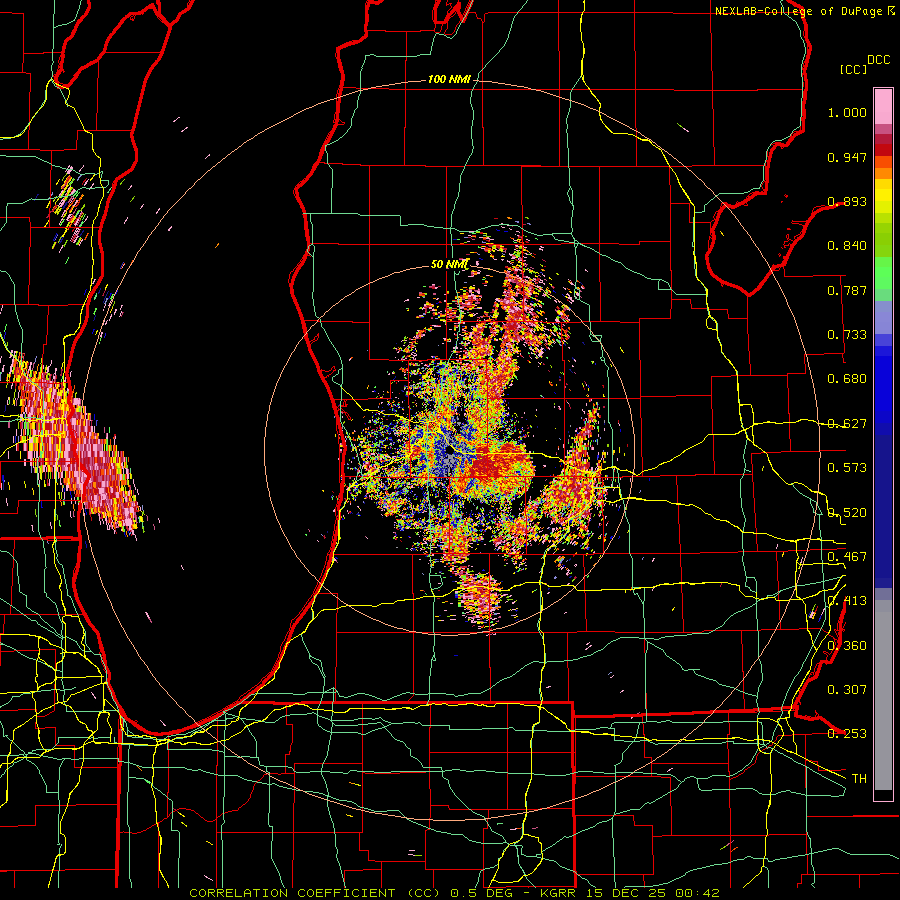
Task: Click the 0.787 legend value
Action: click(x=847, y=290)
